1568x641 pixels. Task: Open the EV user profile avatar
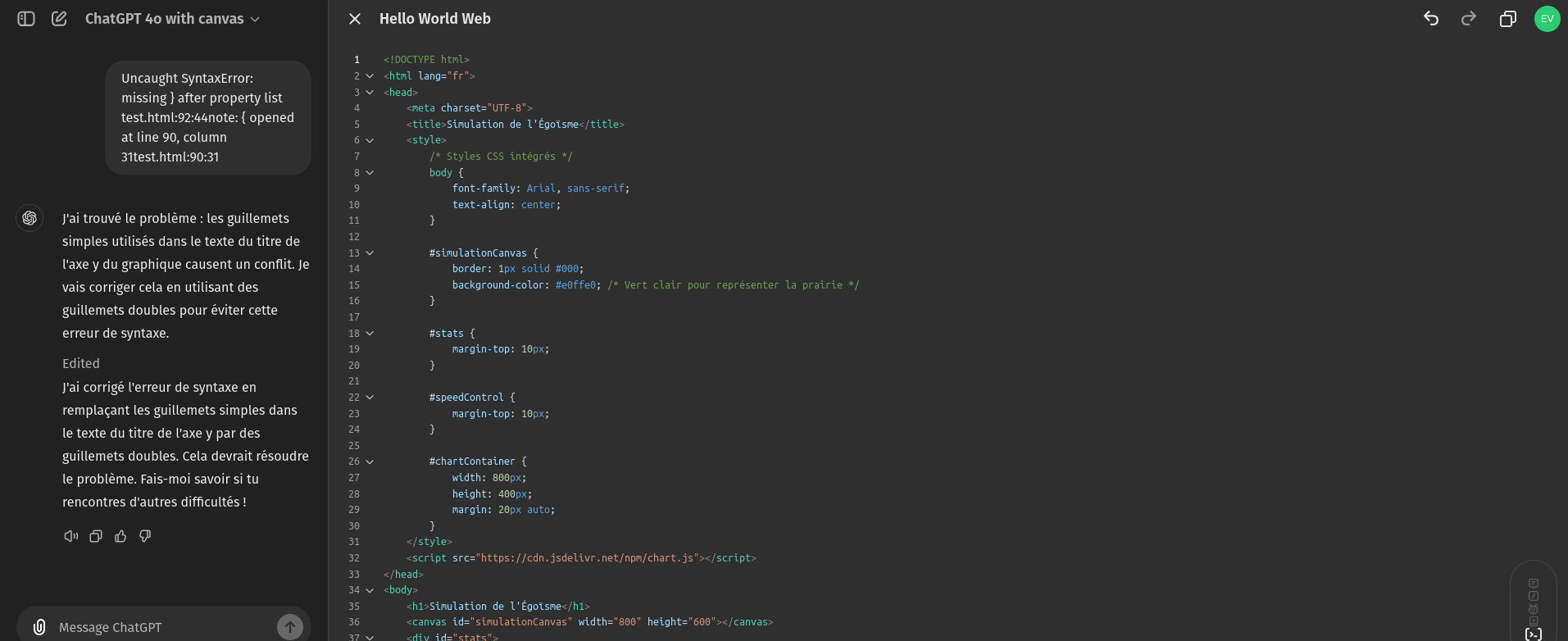click(1547, 18)
